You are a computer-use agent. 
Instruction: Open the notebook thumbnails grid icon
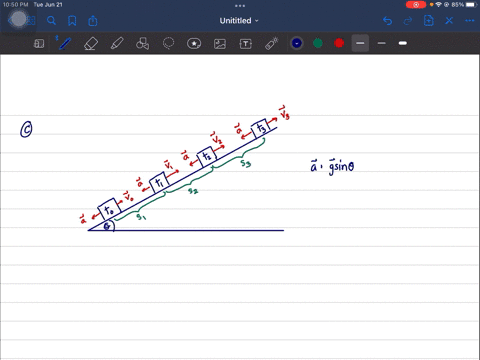click(x=31, y=21)
